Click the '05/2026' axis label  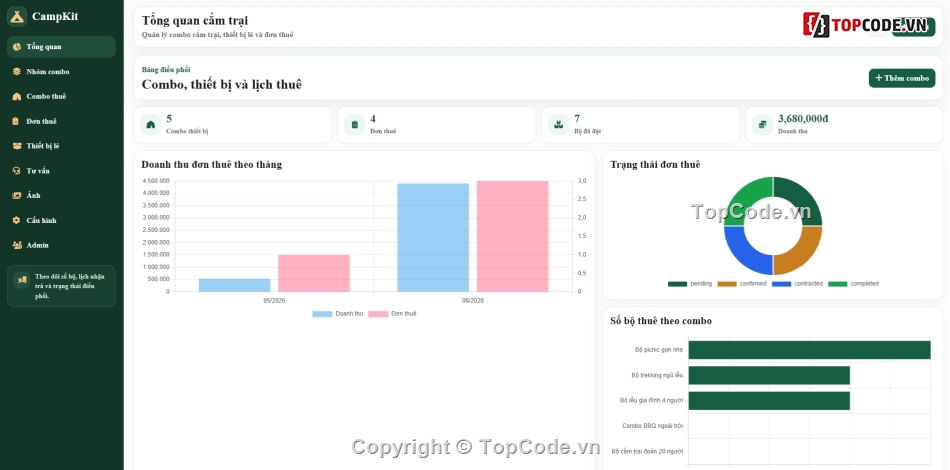tap(274, 300)
